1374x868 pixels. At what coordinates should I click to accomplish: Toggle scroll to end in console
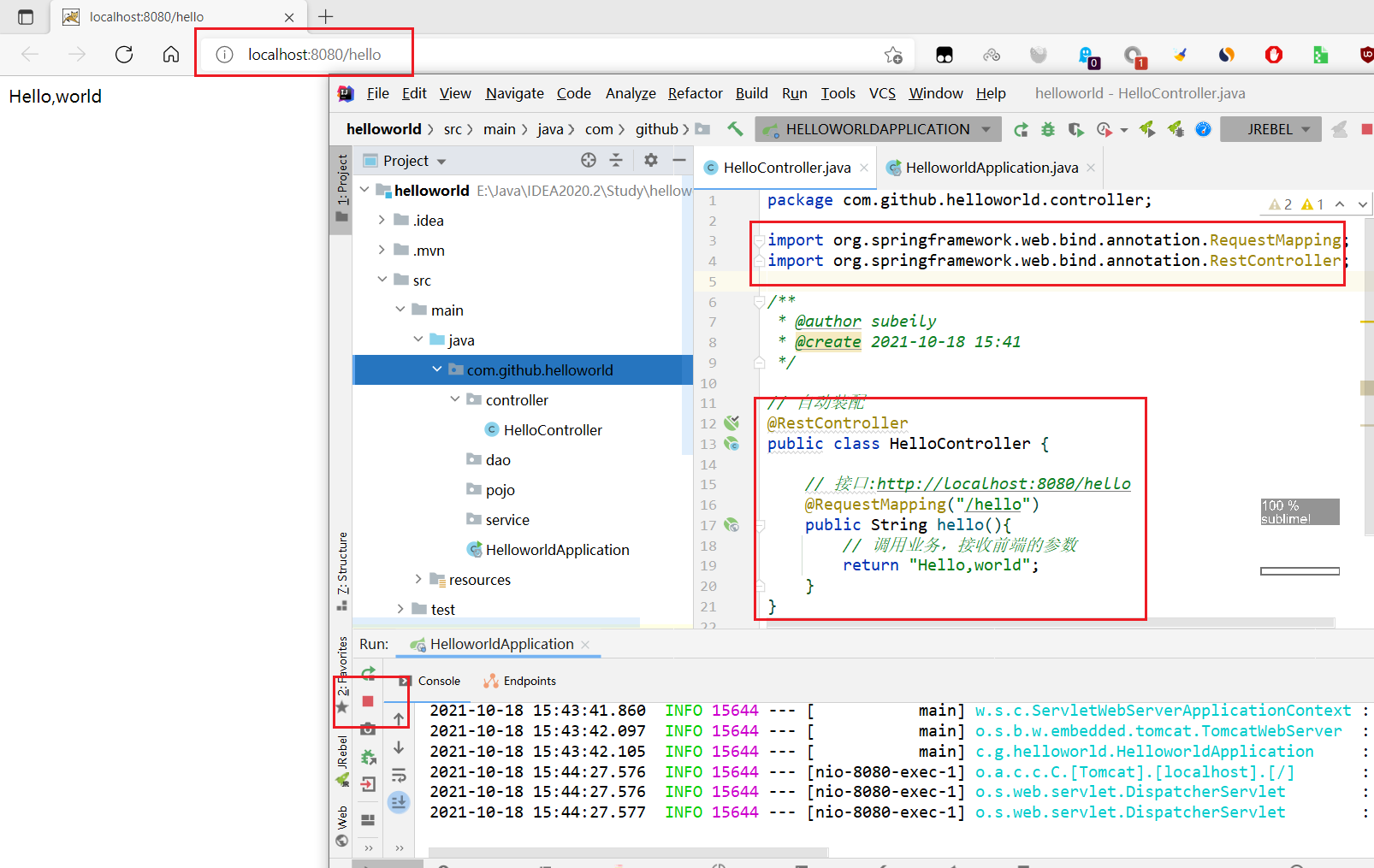[x=399, y=802]
